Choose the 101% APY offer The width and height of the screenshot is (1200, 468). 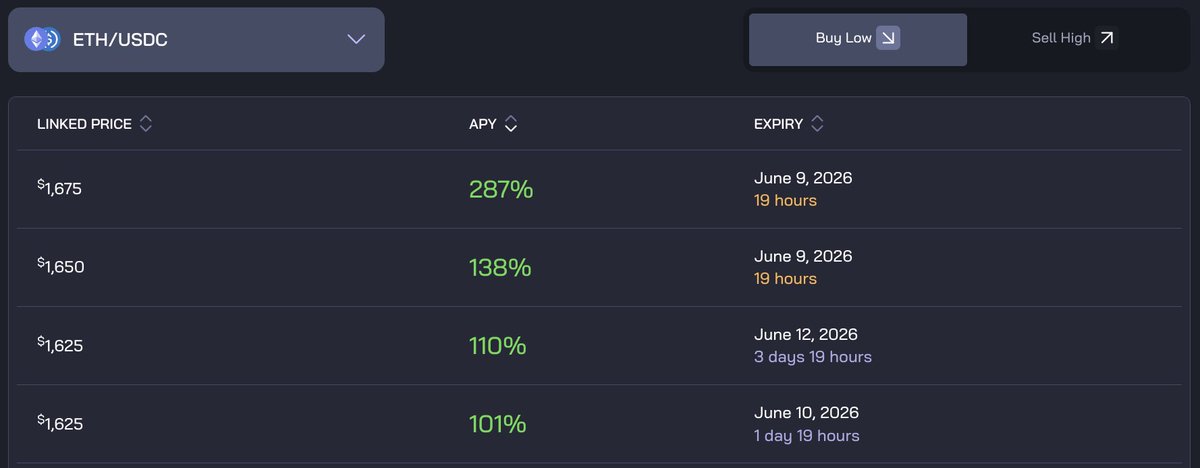498,424
